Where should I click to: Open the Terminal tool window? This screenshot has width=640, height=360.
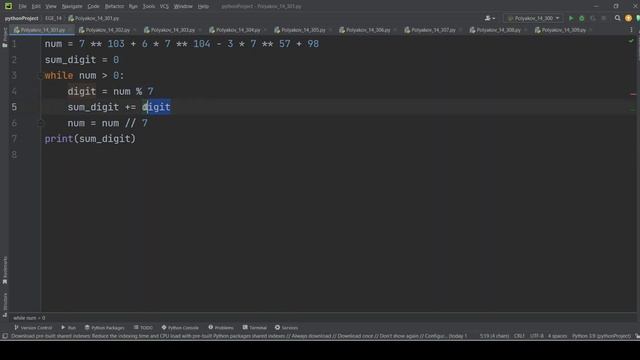click(255, 327)
